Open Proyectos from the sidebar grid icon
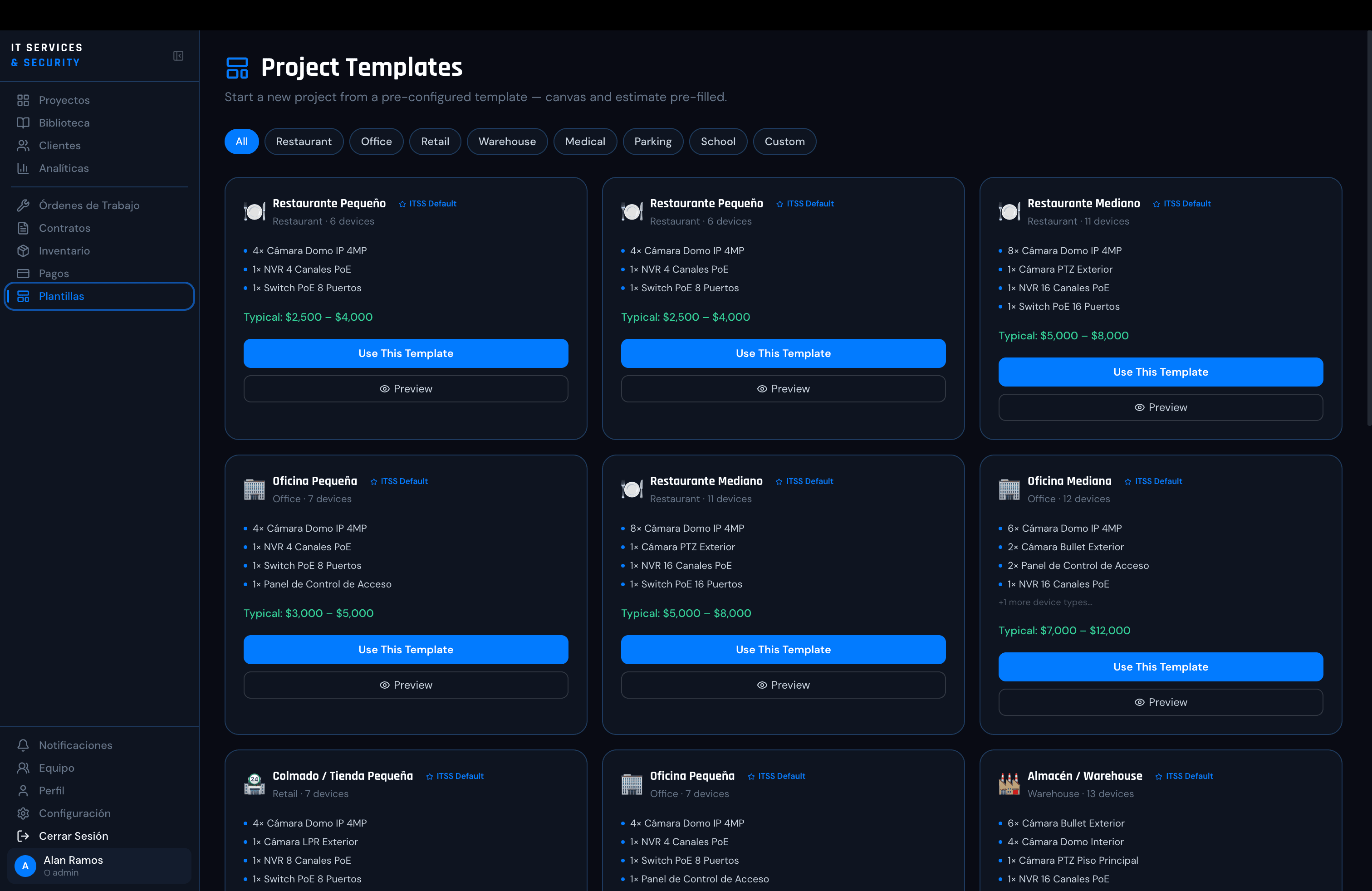1372x891 pixels. (23, 100)
